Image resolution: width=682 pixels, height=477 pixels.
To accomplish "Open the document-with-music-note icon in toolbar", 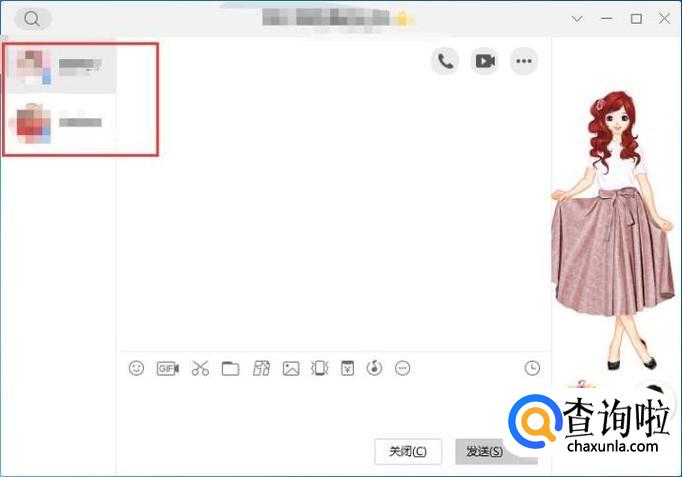I will pyautogui.click(x=261, y=368).
